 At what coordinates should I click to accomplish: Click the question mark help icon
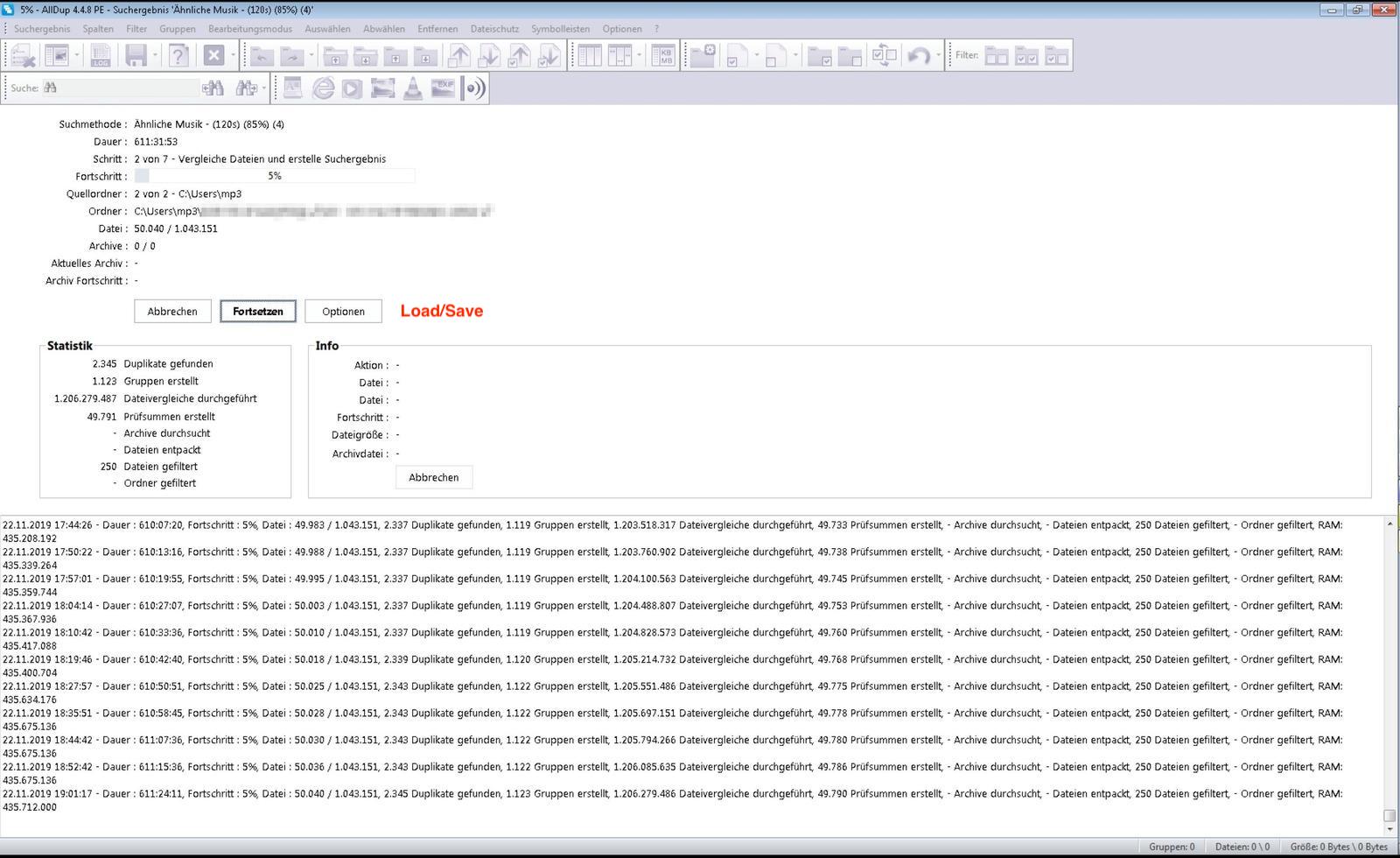coord(178,56)
